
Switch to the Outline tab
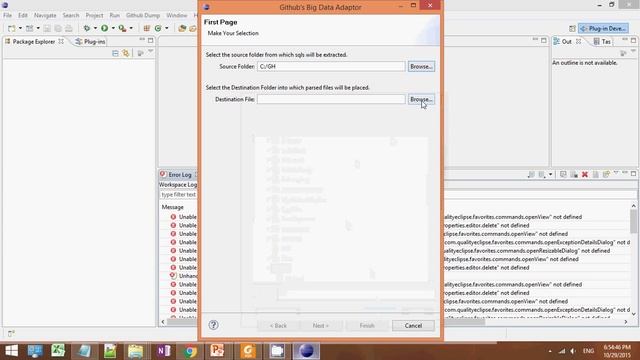(x=567, y=42)
